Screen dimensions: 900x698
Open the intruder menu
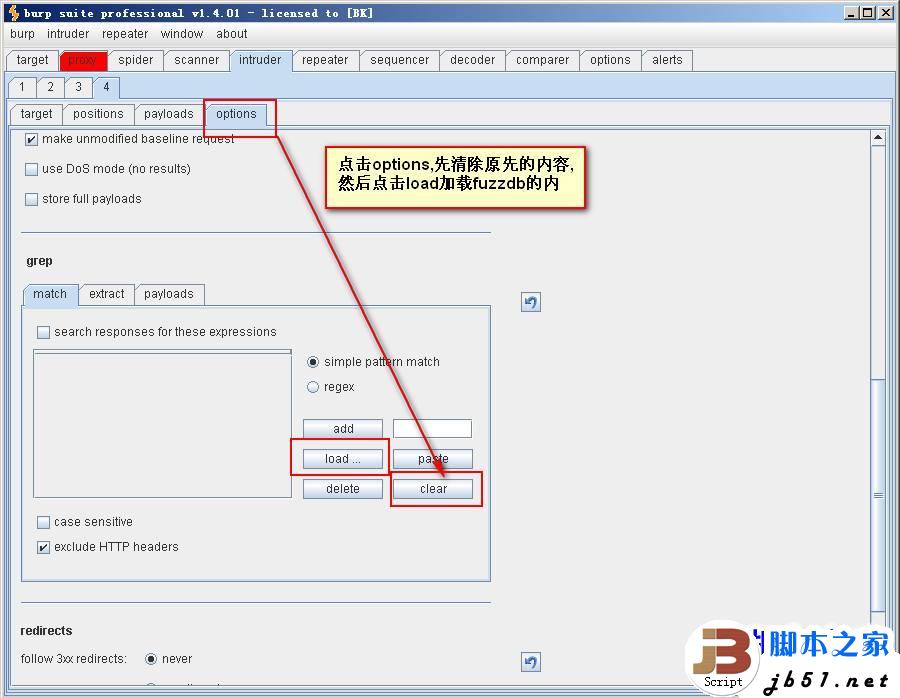tap(67, 33)
